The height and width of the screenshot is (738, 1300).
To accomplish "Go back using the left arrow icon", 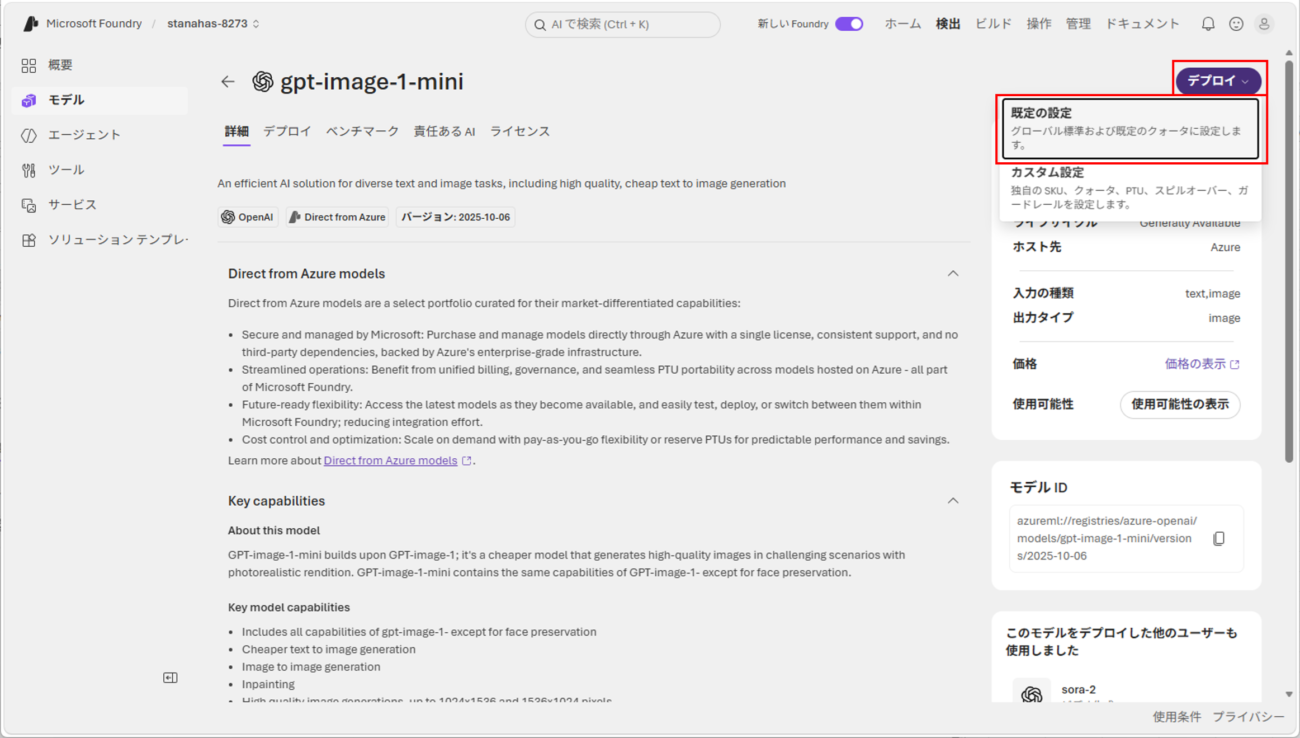I will (228, 82).
